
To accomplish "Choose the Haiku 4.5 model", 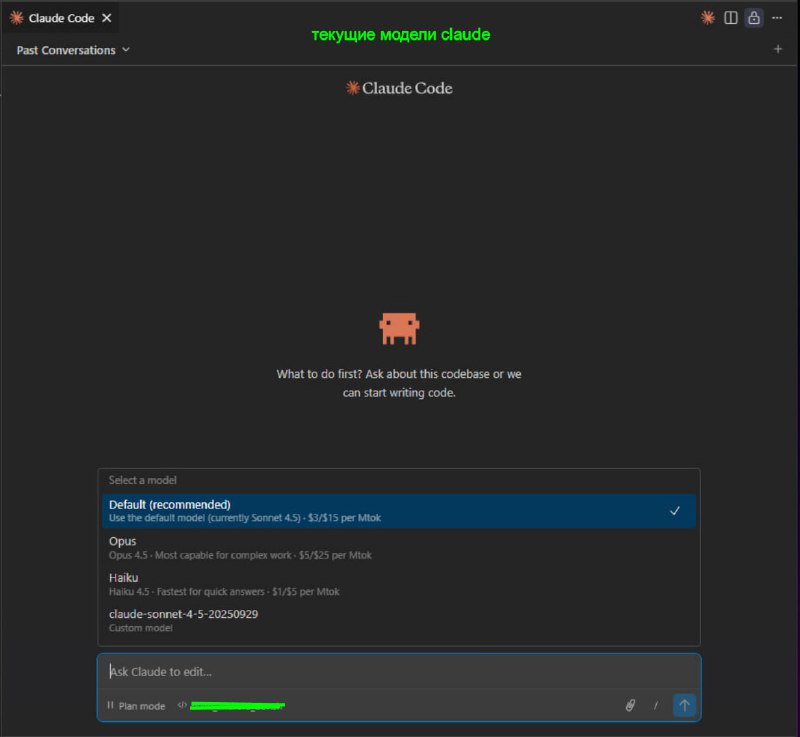I will pos(399,584).
